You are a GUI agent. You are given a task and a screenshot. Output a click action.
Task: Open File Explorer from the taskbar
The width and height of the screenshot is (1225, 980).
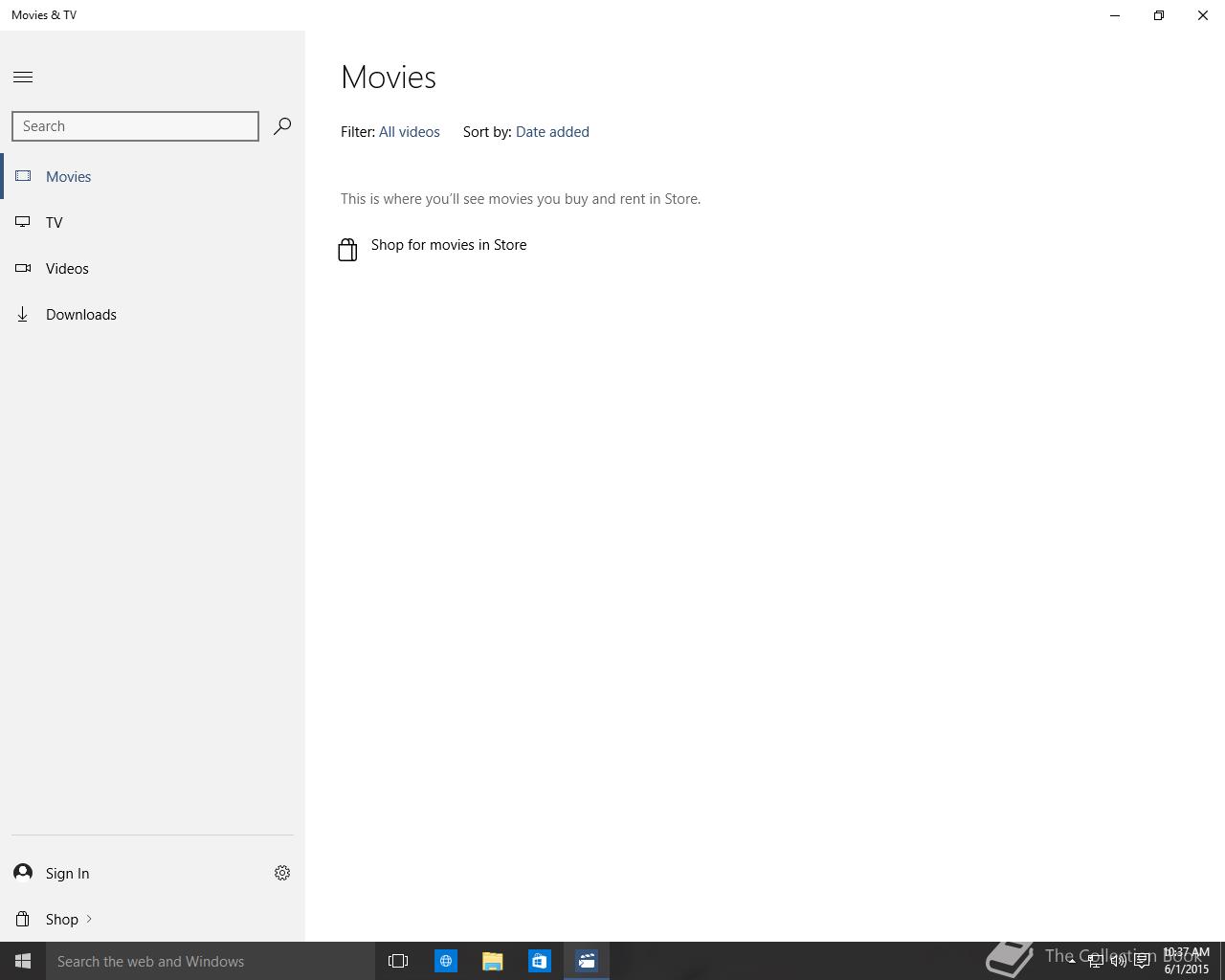(493, 961)
